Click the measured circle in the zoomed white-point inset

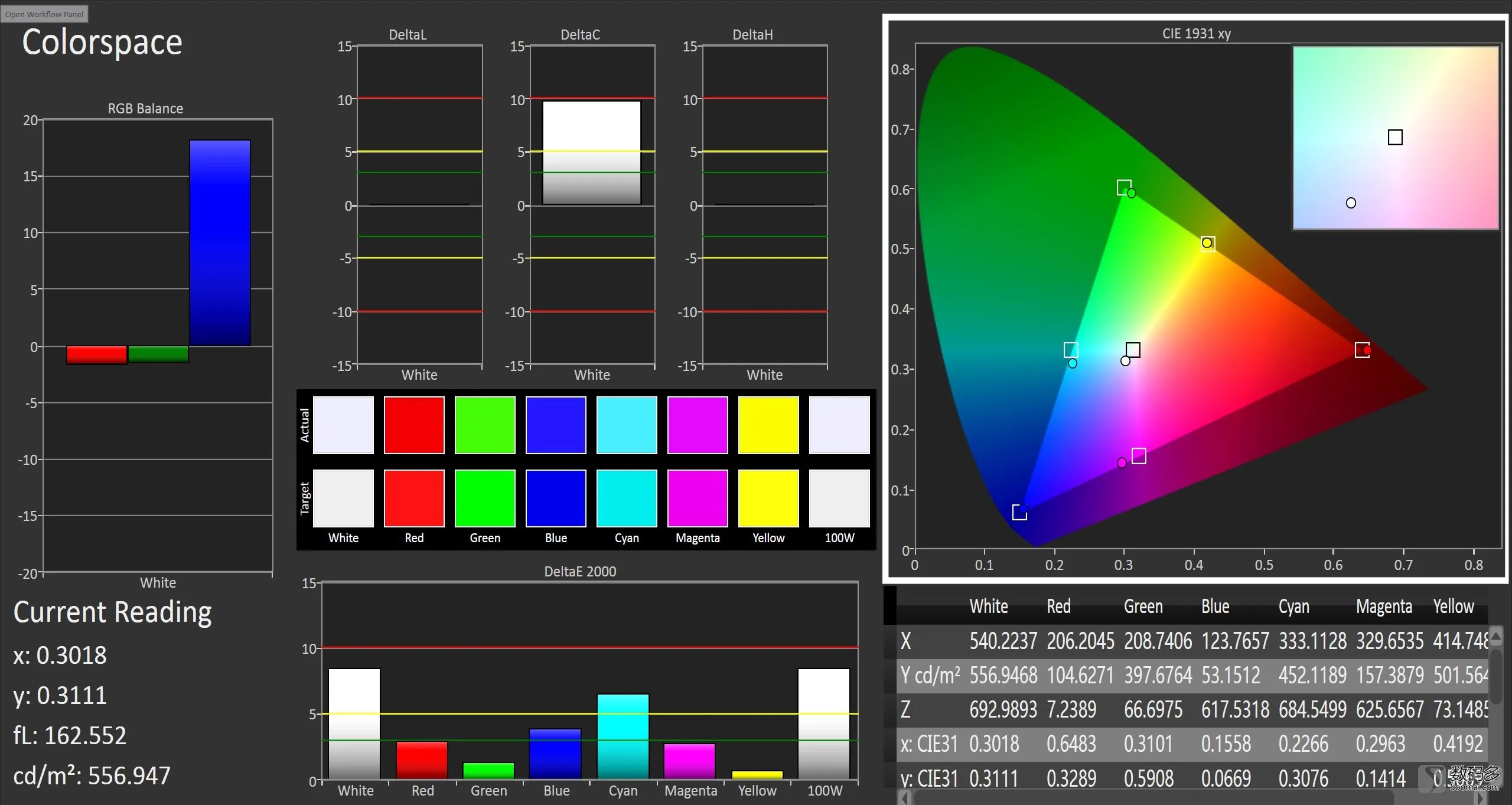coord(1351,203)
